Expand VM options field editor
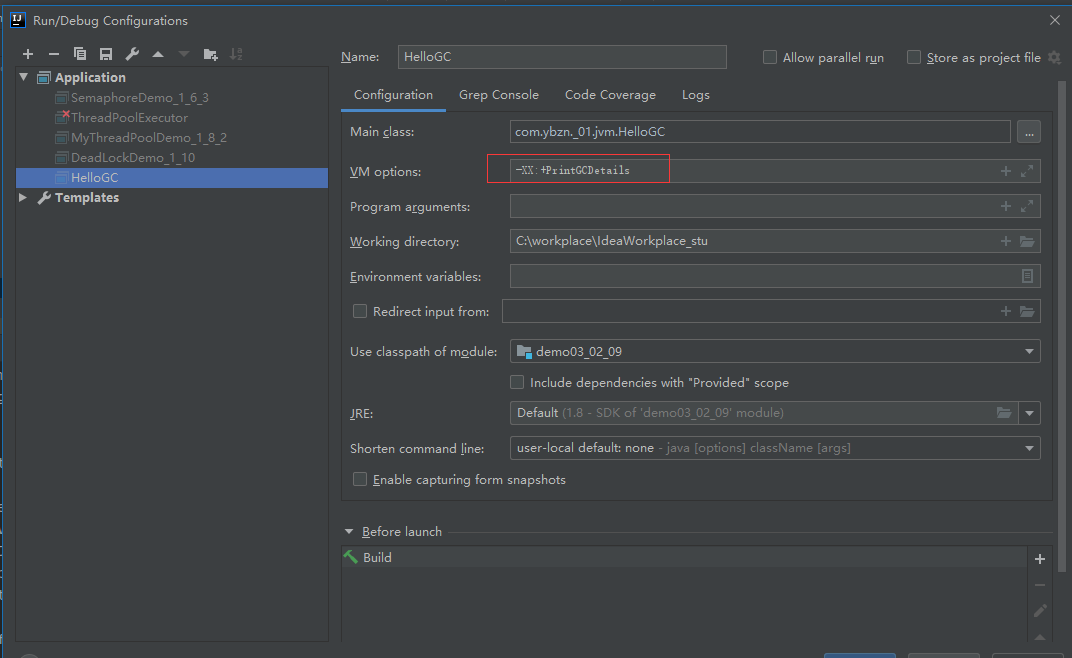 coord(1027,171)
